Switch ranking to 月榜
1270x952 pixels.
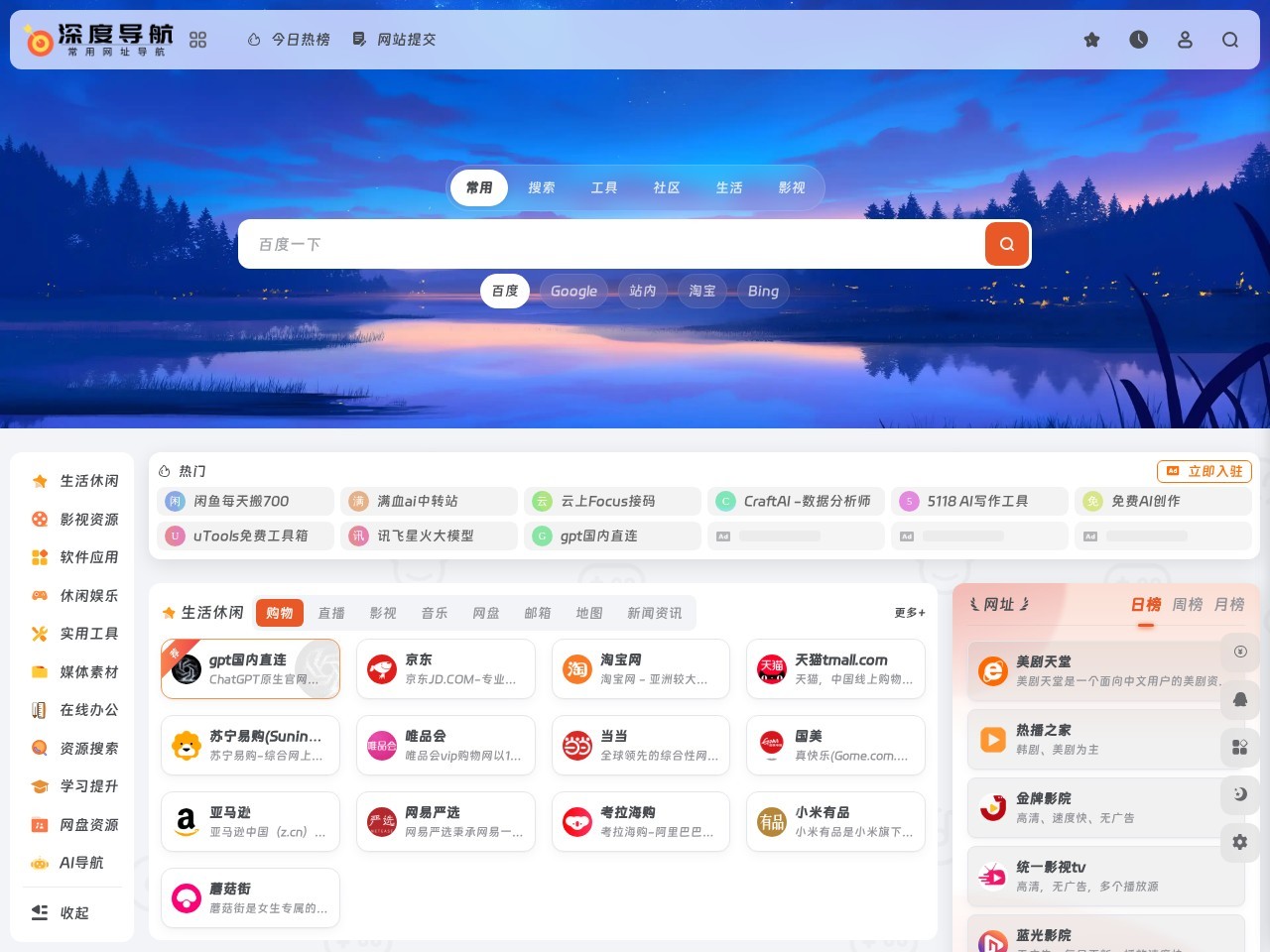pyautogui.click(x=1229, y=604)
